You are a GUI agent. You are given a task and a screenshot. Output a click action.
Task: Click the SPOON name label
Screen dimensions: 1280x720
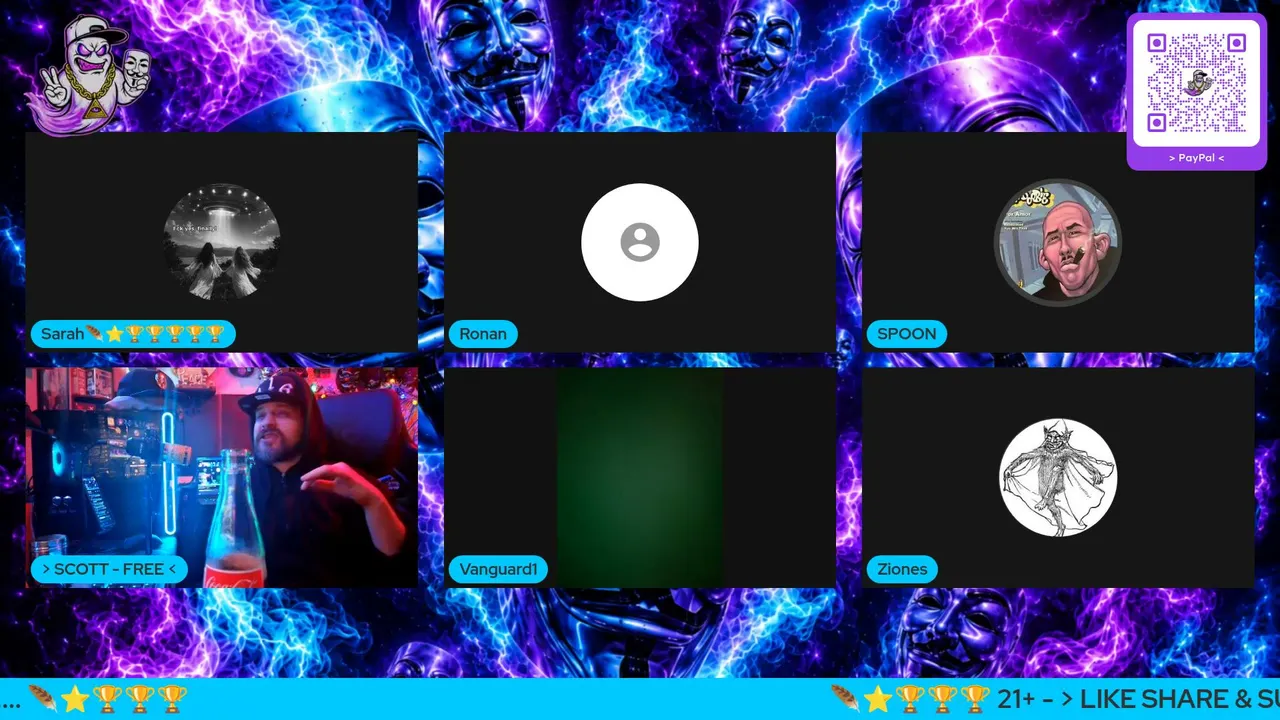click(x=907, y=334)
